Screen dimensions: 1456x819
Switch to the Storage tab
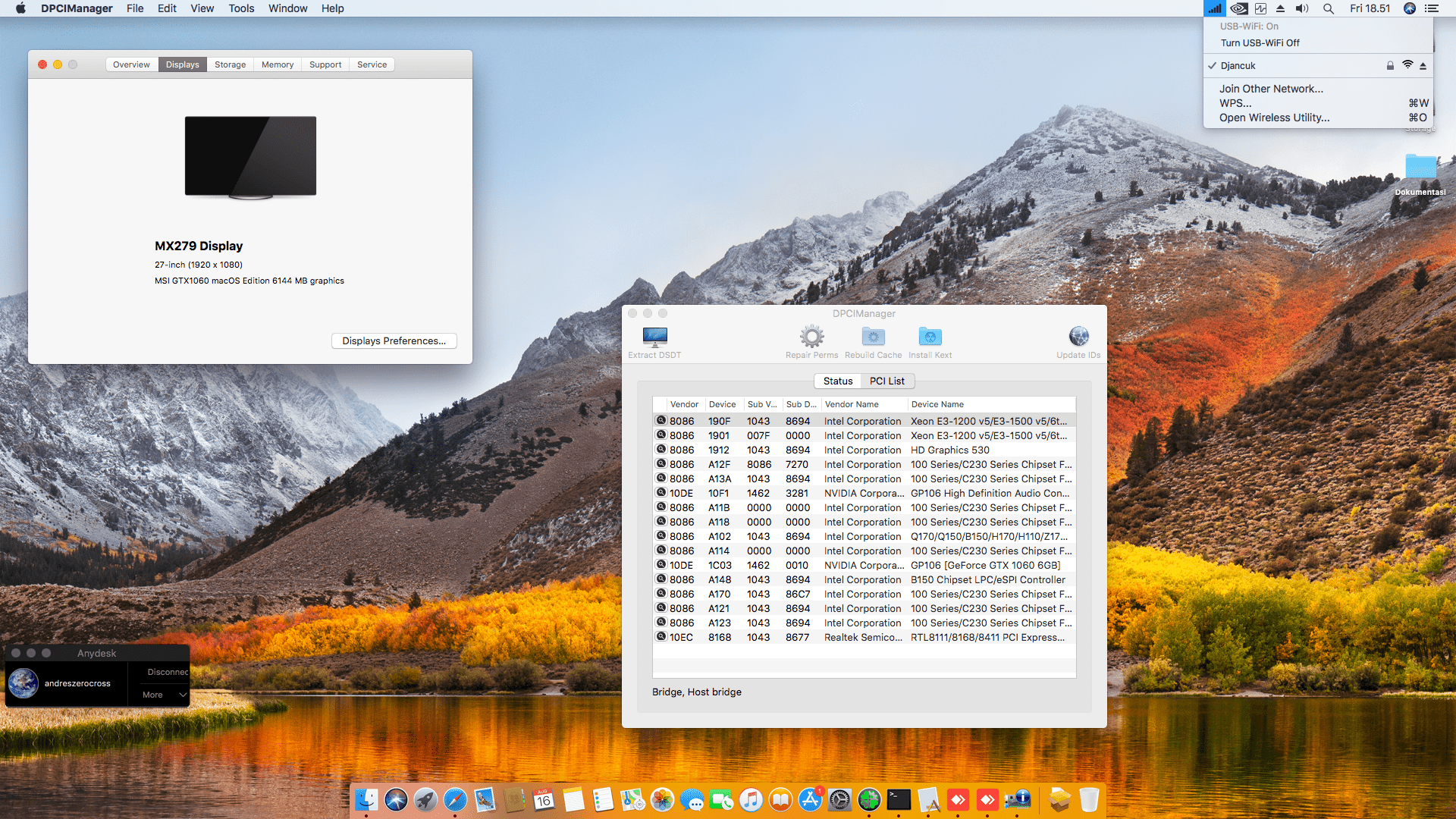(230, 65)
